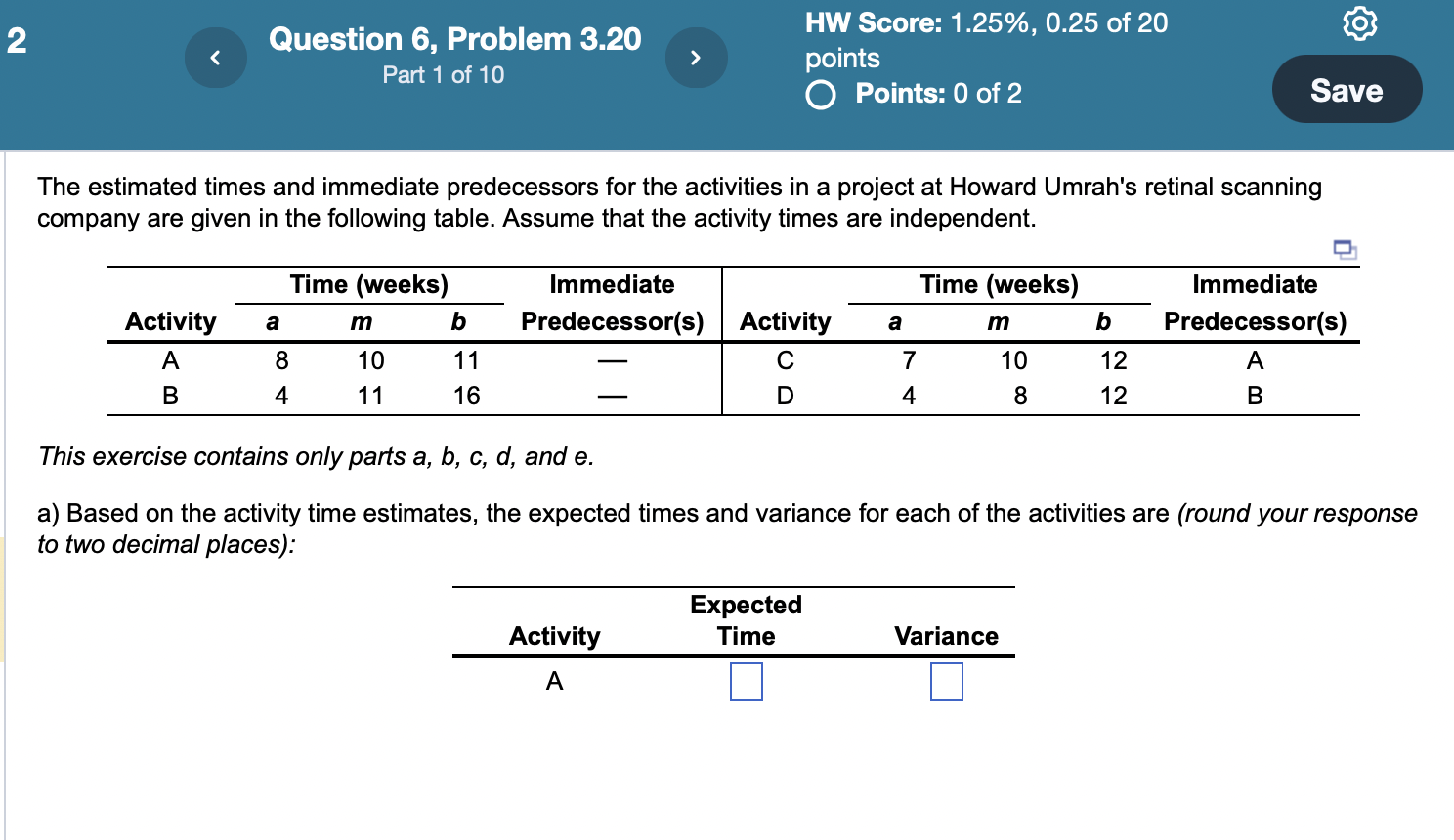Click the pop-out table icon above the data table
Viewport: 1454px width, 840px height.
[x=1346, y=251]
